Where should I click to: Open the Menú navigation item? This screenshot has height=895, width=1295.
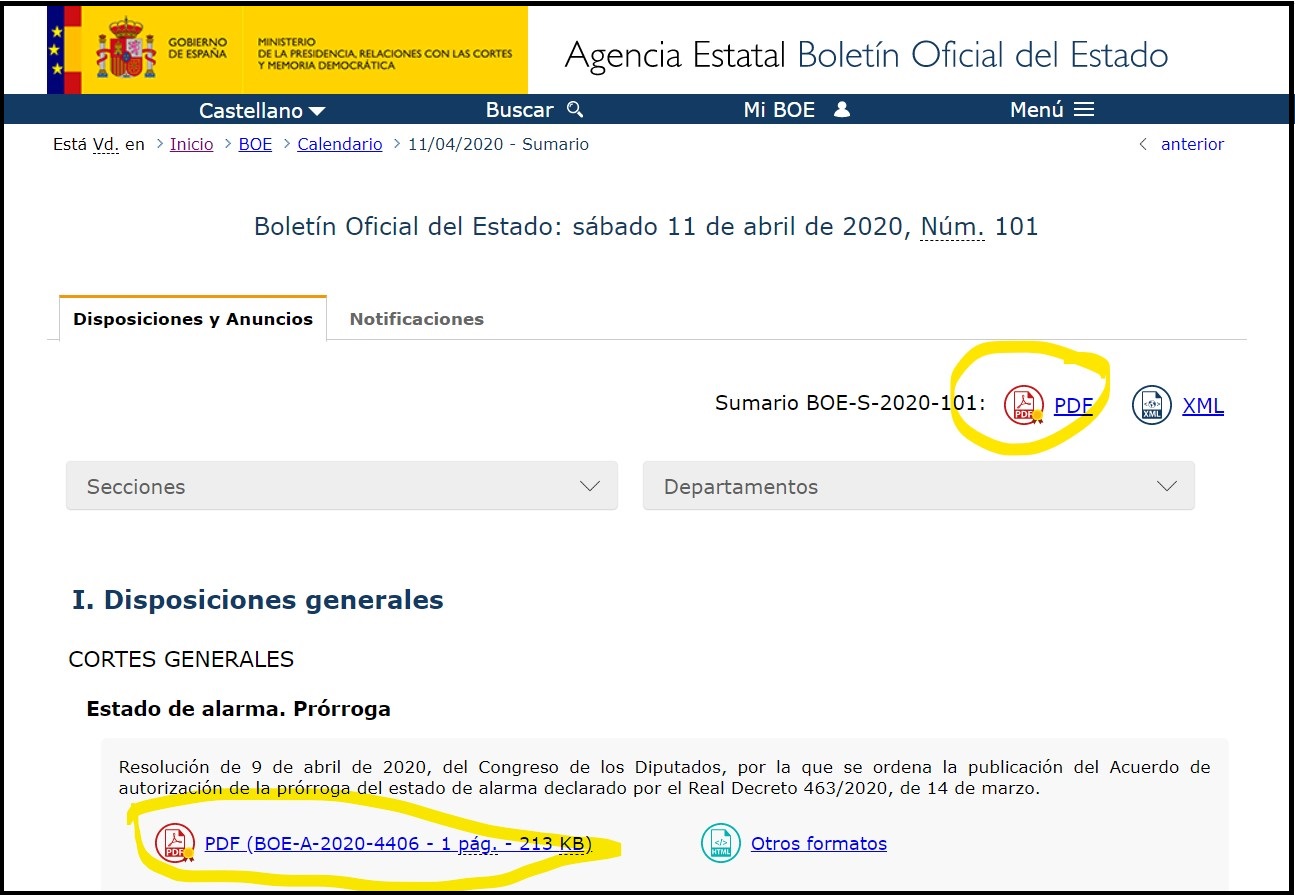coord(1052,110)
